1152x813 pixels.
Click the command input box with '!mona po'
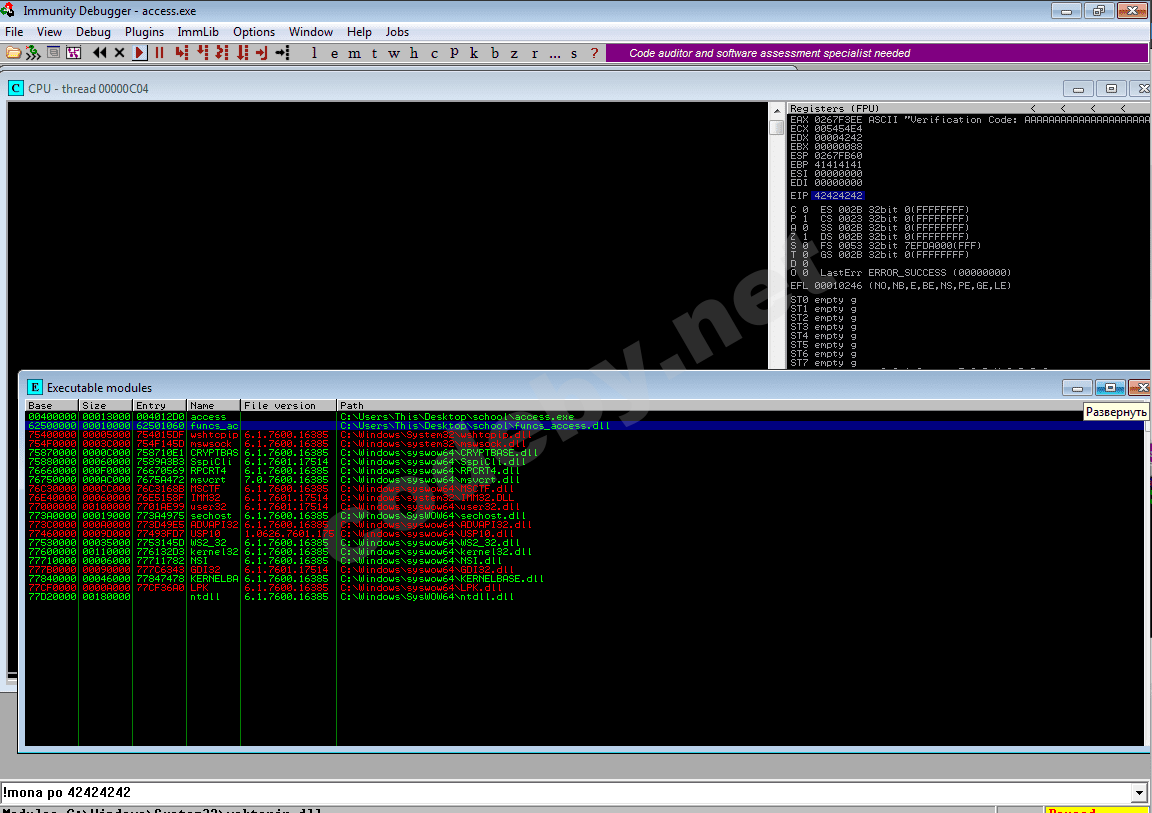[x=566, y=792]
